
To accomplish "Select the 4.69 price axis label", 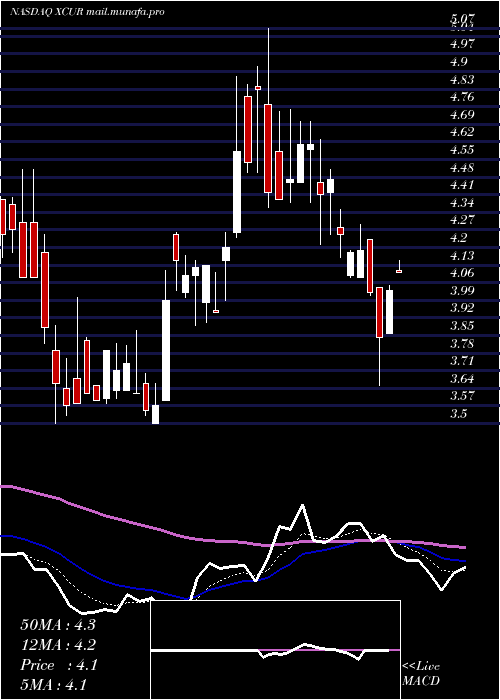I will click(x=464, y=115).
